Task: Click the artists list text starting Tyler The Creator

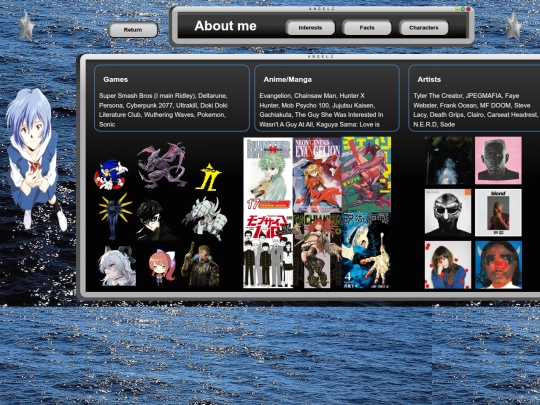Action: point(475,110)
